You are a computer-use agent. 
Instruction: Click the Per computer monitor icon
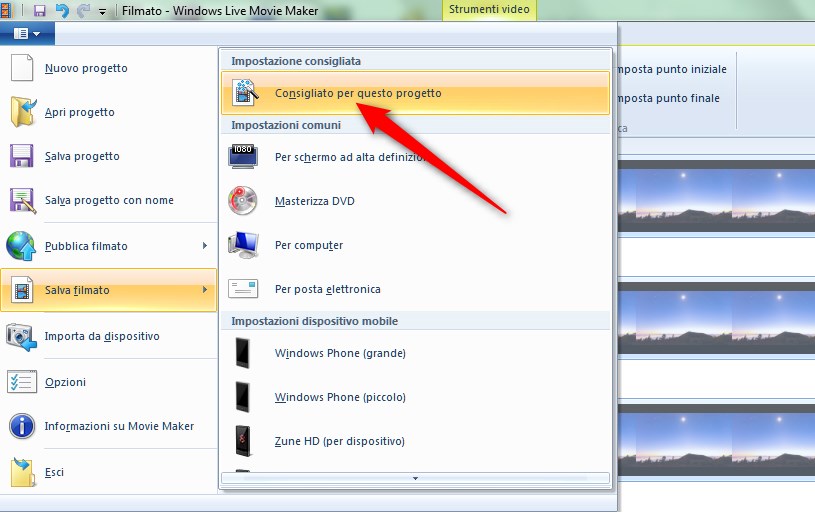(244, 245)
